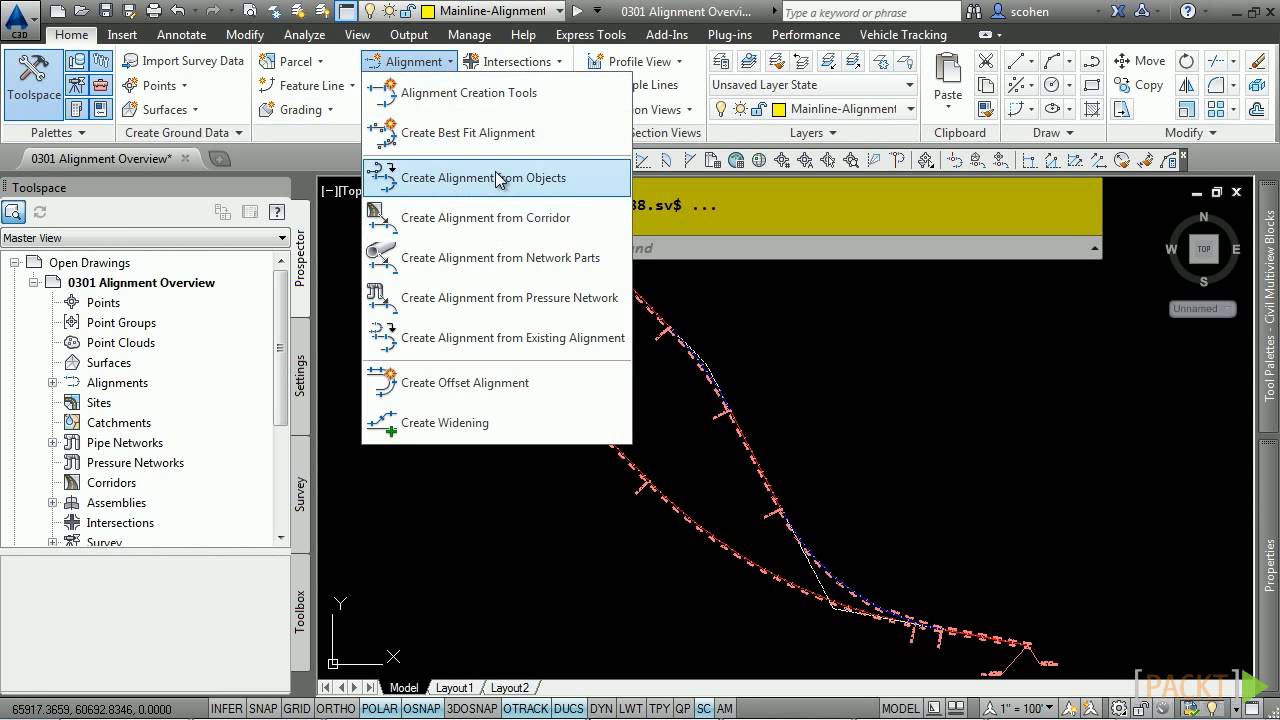Select the Move tool

click(x=1139, y=61)
